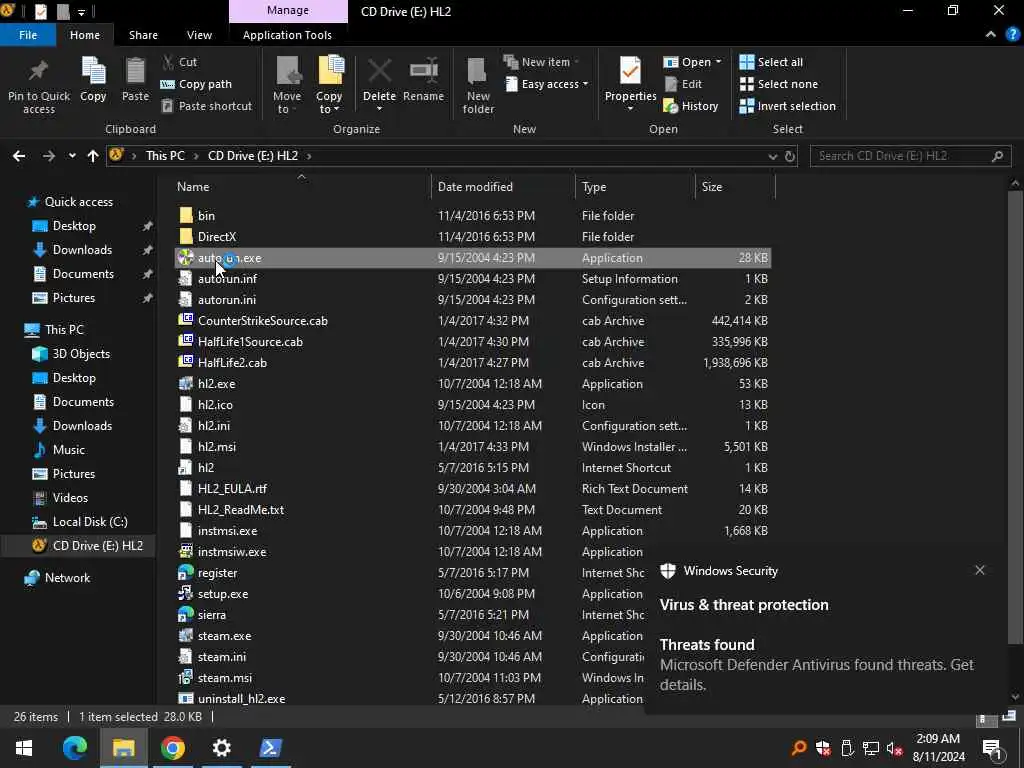Click the Copy path command
The image size is (1024, 768).
click(196, 84)
